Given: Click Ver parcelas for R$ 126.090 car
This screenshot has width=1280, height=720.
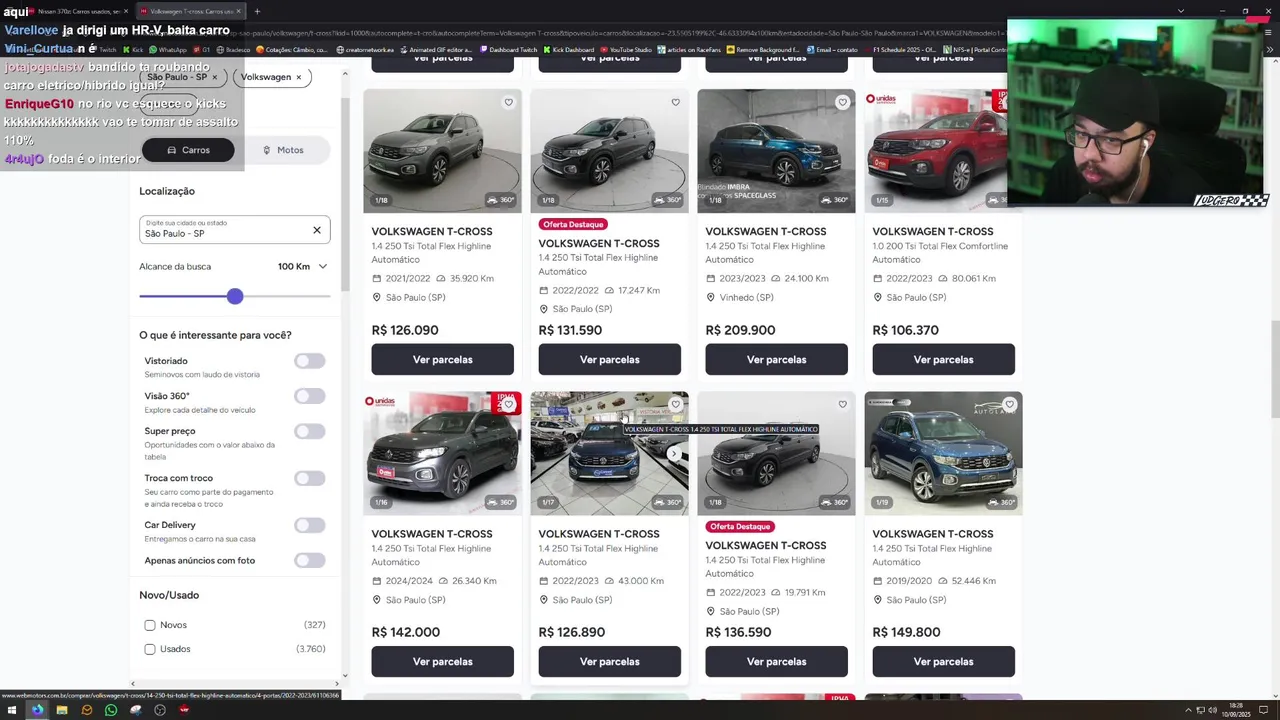Looking at the screenshot, I should pyautogui.click(x=442, y=360).
